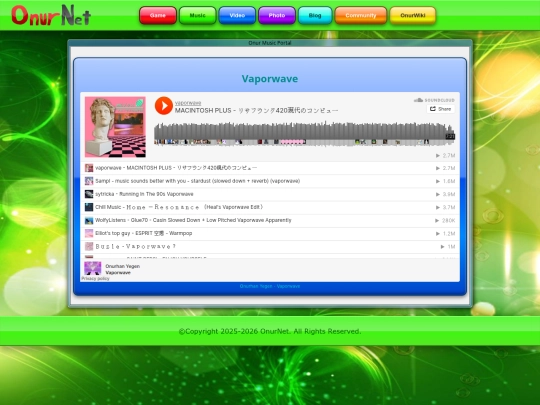Click the OnurNet logo
The height and width of the screenshot is (405, 540).
pos(51,15)
